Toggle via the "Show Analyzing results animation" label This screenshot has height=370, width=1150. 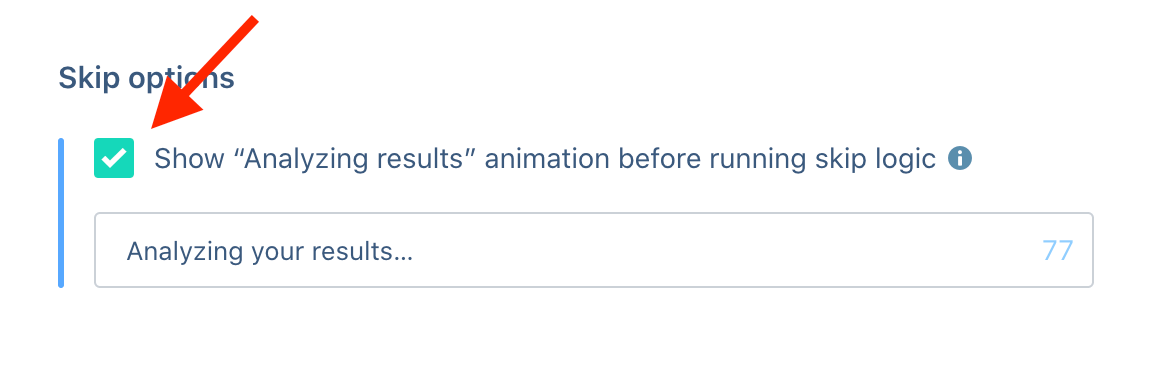click(x=545, y=159)
